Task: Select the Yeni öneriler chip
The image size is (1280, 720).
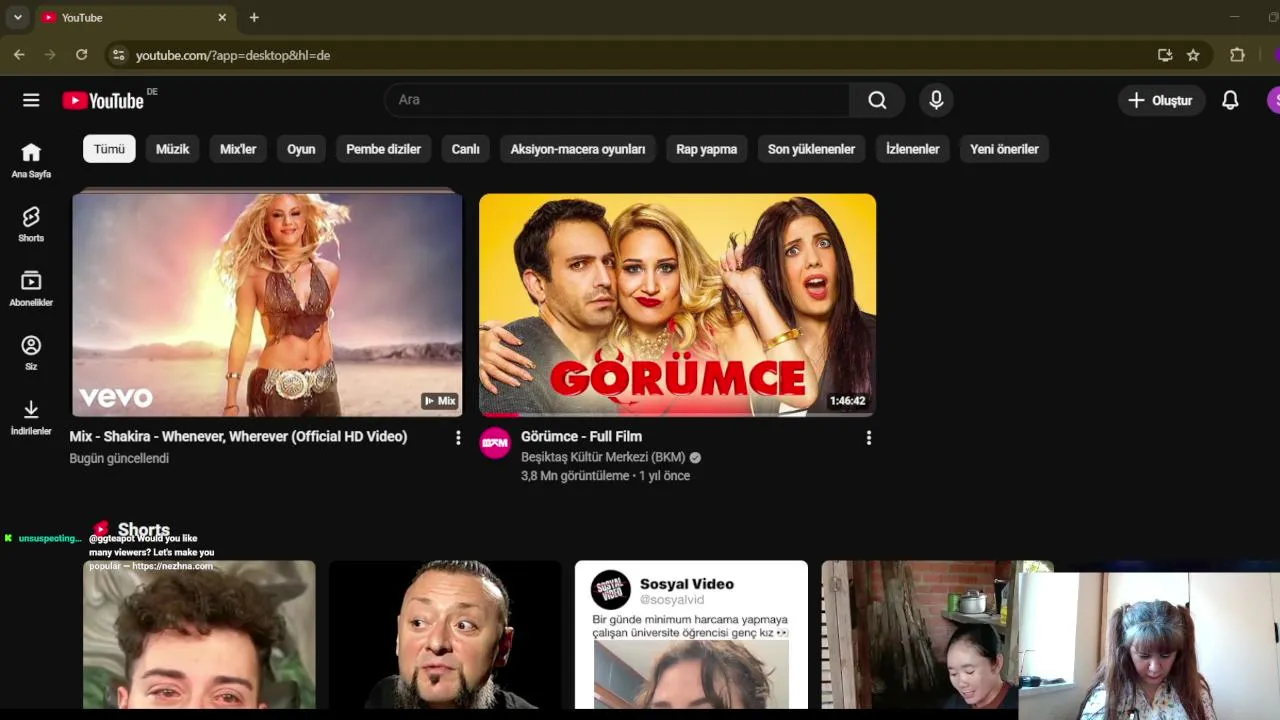Action: coord(1004,149)
